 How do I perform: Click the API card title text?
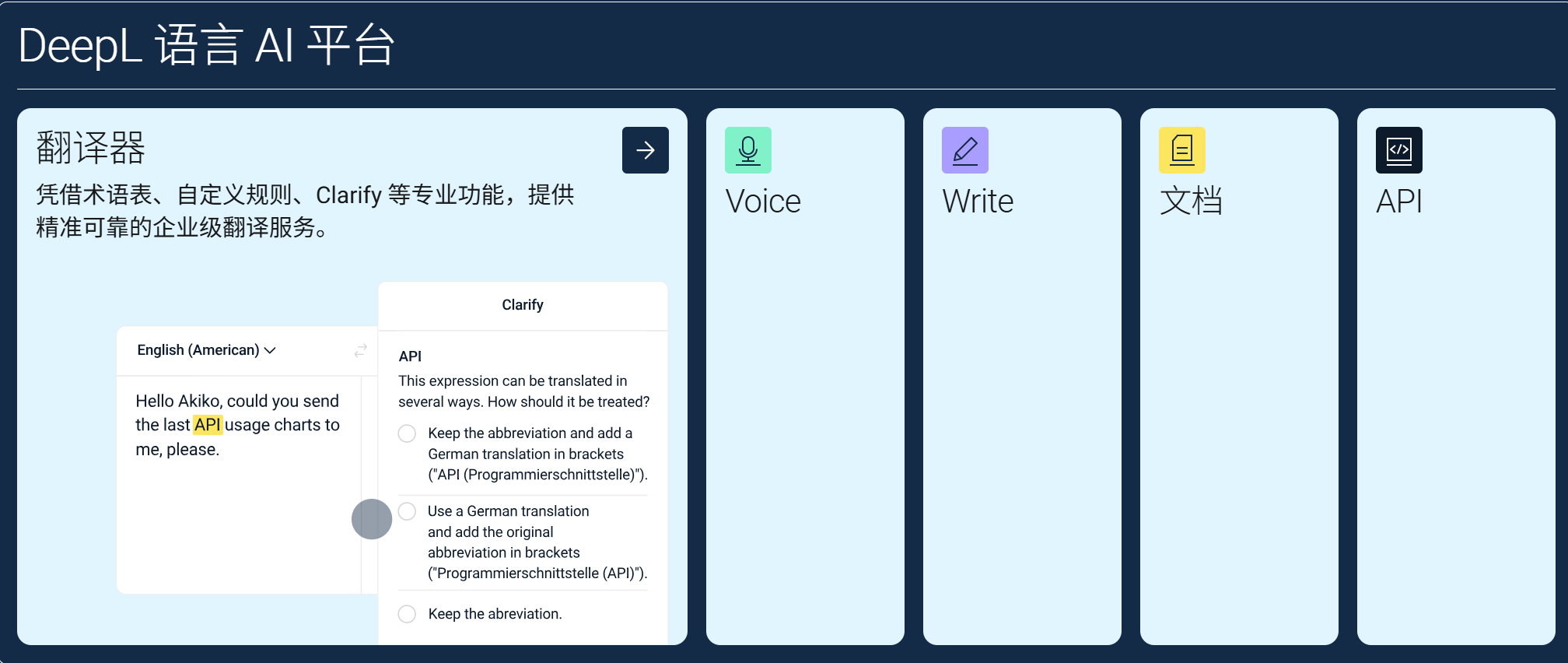1398,202
